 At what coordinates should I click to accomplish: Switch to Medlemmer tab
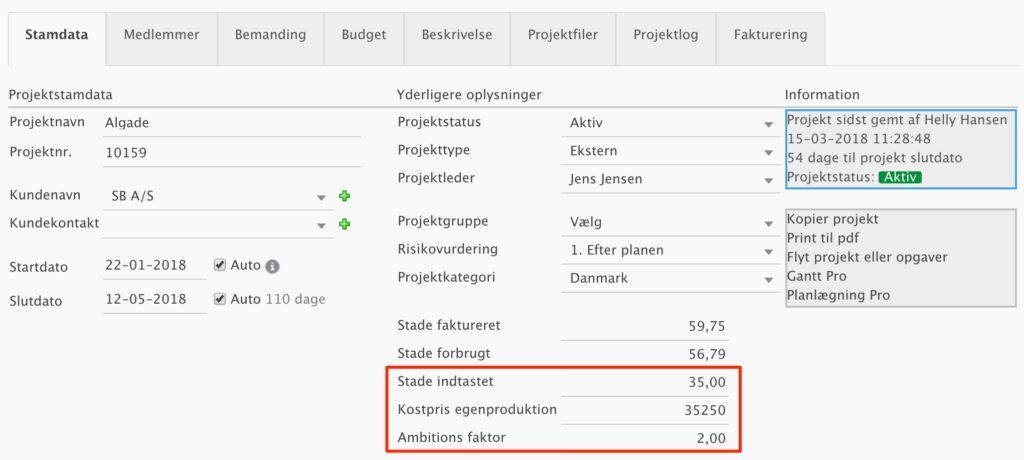[x=161, y=35]
